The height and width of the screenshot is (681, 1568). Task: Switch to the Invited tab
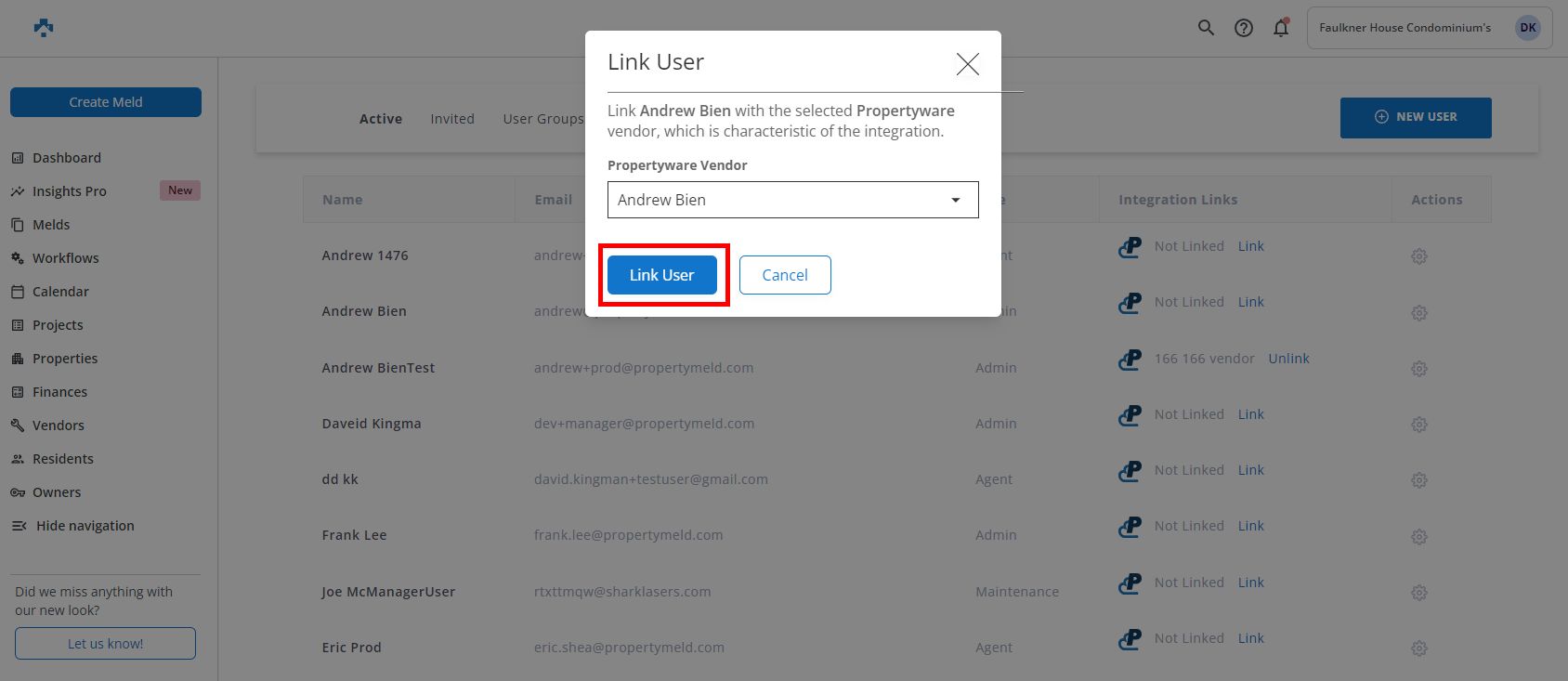(452, 119)
